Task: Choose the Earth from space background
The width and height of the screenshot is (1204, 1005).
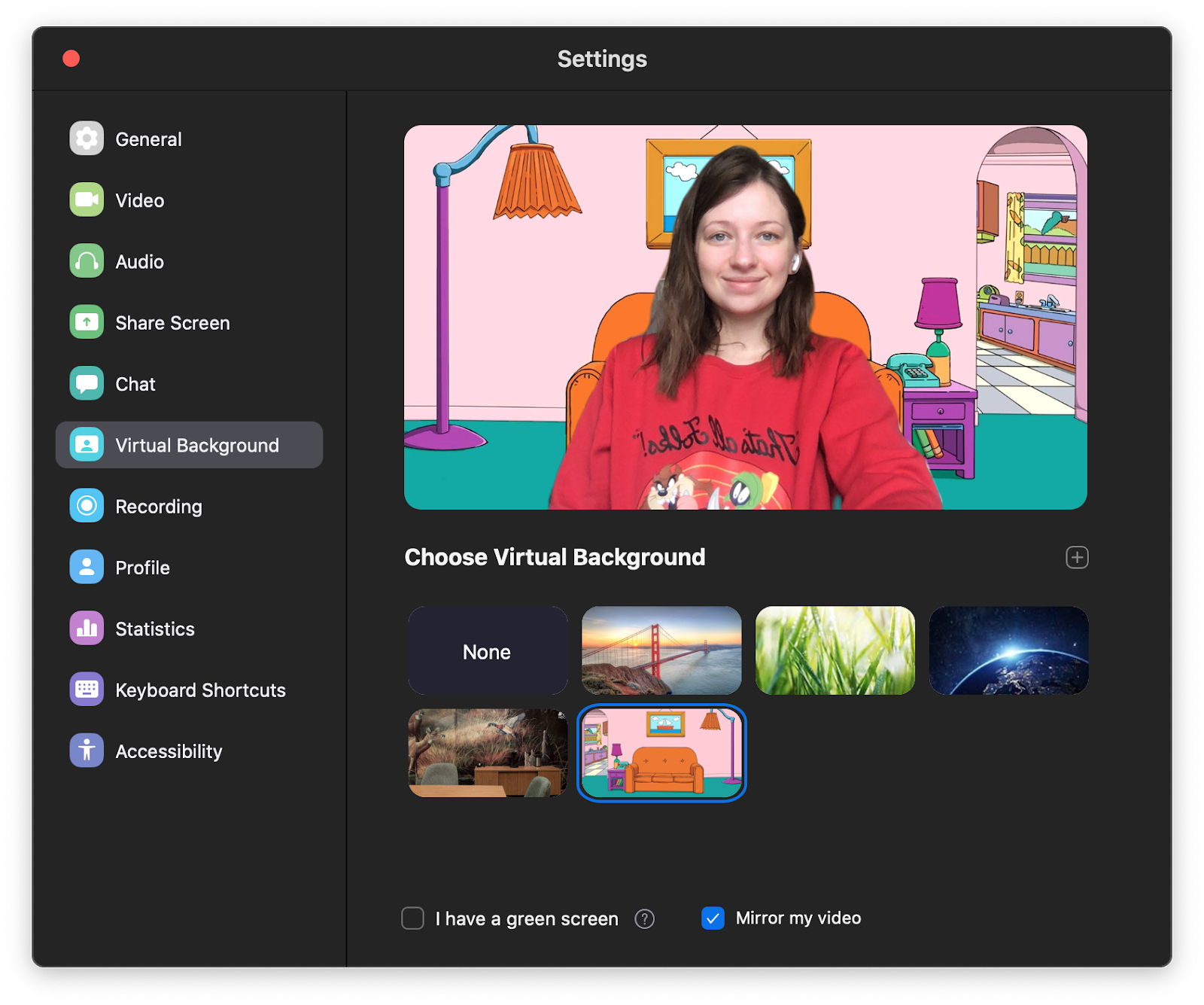Action: [x=1008, y=651]
